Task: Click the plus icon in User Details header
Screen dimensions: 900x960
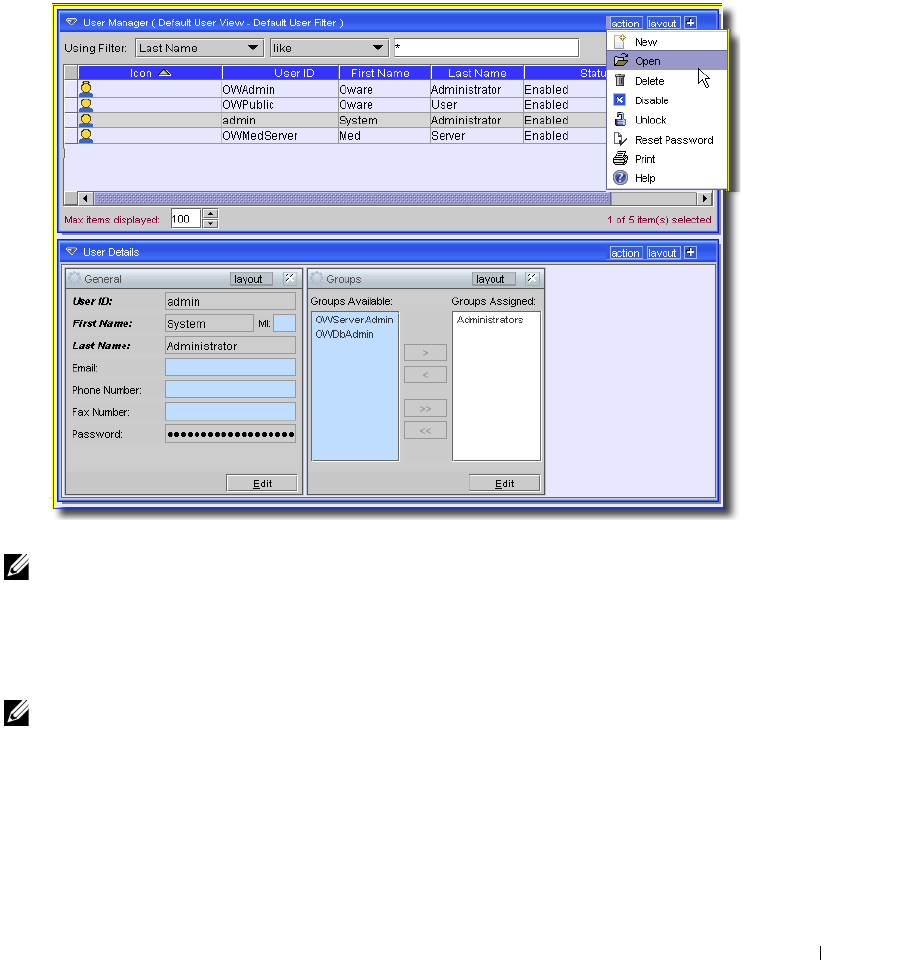Action: tap(691, 252)
